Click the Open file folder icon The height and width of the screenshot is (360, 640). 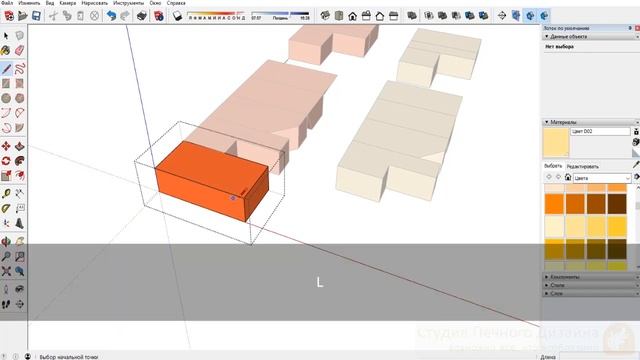(x=23, y=16)
